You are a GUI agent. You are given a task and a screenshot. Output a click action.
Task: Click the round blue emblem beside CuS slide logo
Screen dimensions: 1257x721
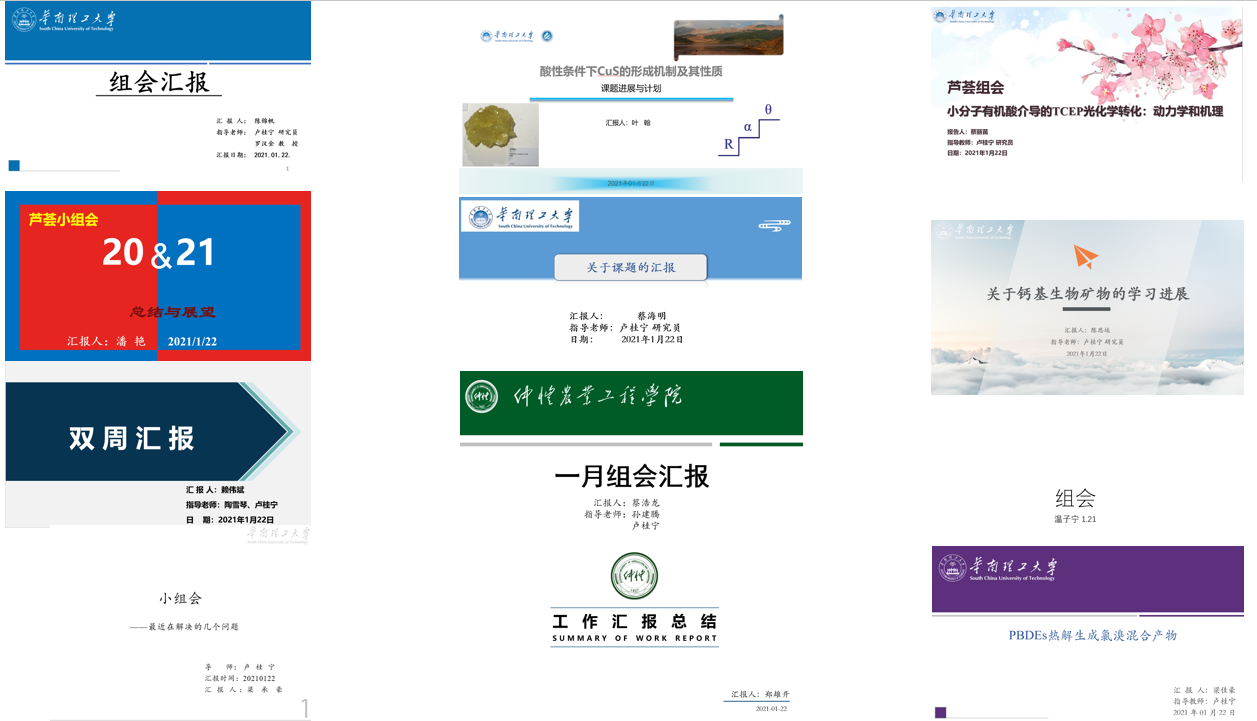[547, 37]
